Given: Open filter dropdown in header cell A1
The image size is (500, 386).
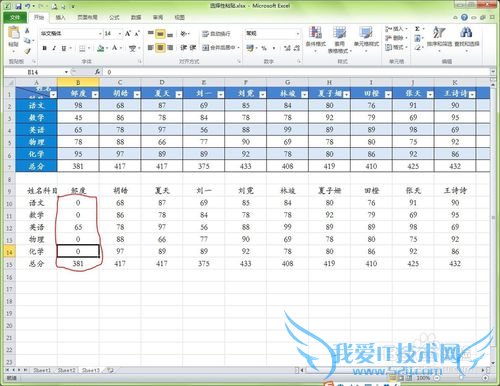Looking at the screenshot, I should [53, 95].
